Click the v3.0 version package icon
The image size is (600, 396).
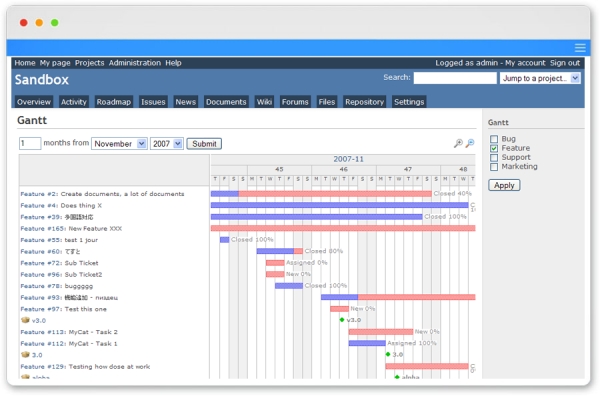pyautogui.click(x=25, y=320)
